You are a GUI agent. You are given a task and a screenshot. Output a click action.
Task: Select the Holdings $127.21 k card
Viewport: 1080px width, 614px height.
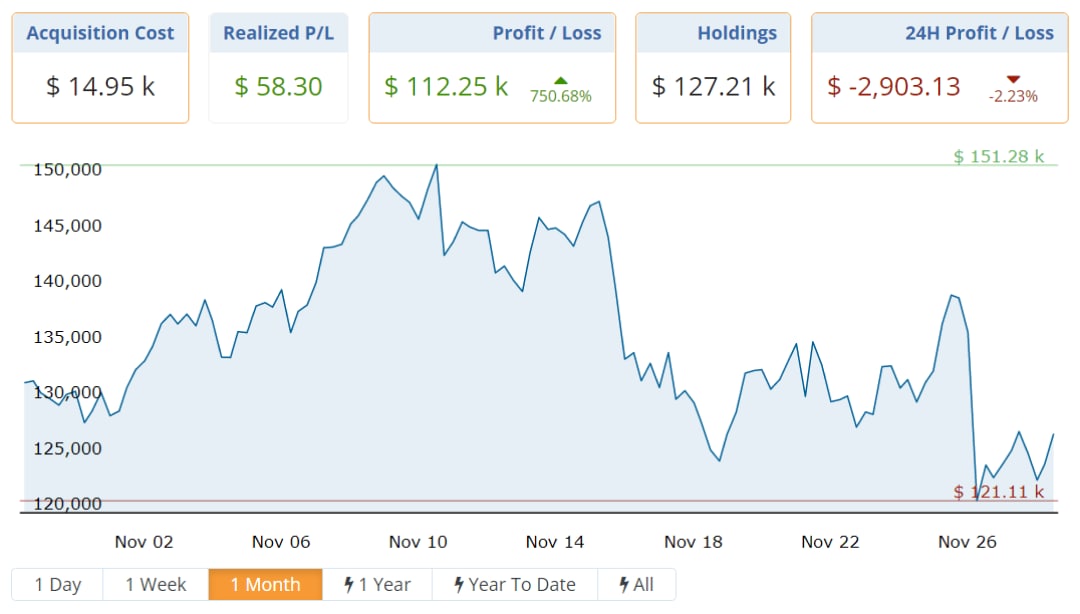coord(713,68)
